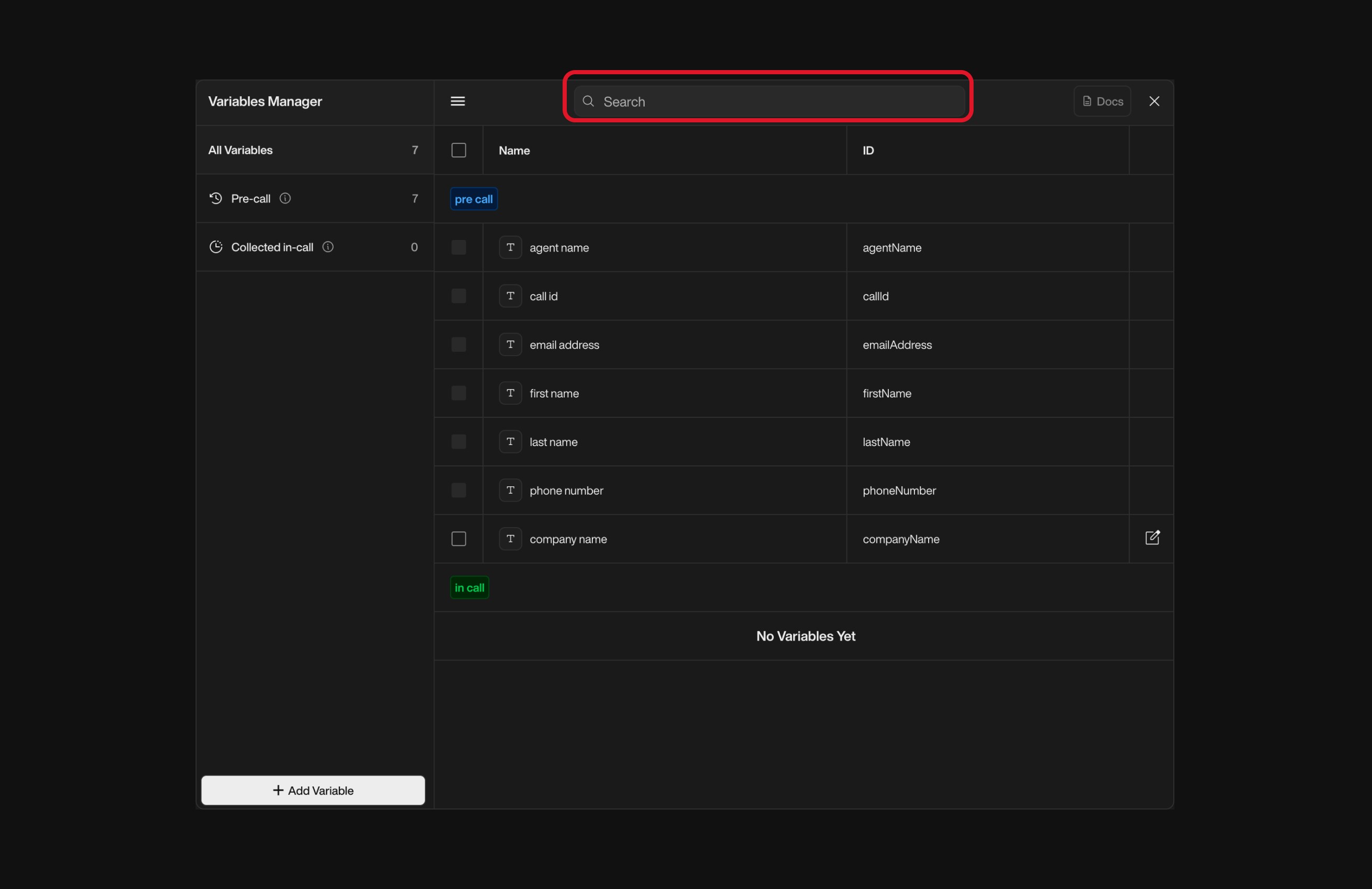Screen dimensions: 1372x889
Task: Click the text type icon beside agent name
Action: coord(510,247)
